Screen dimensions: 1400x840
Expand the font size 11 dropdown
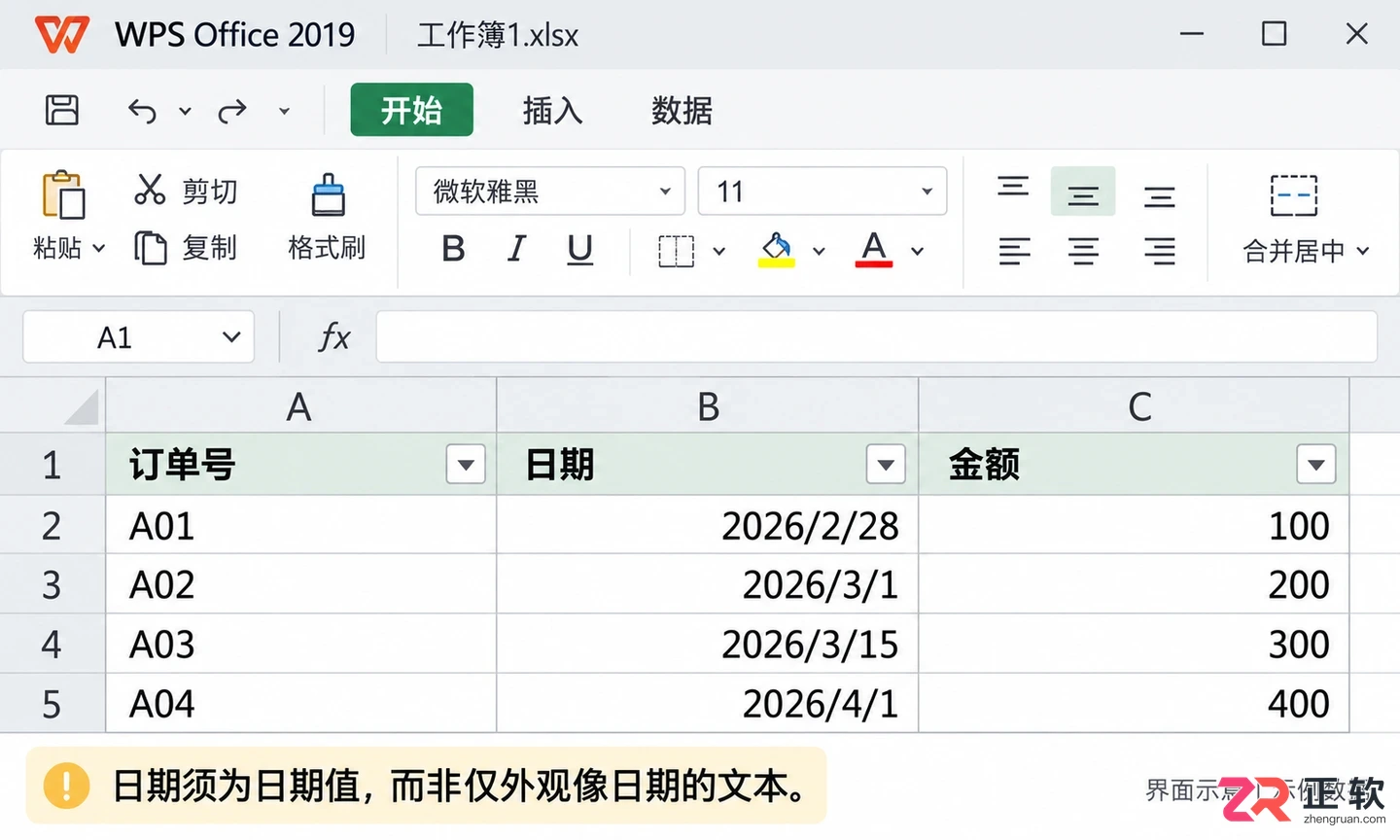[927, 192]
